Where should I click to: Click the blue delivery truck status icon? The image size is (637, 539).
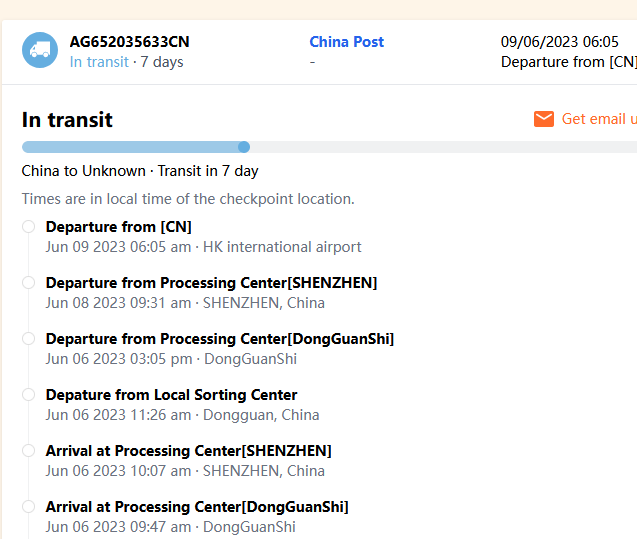[x=40, y=51]
